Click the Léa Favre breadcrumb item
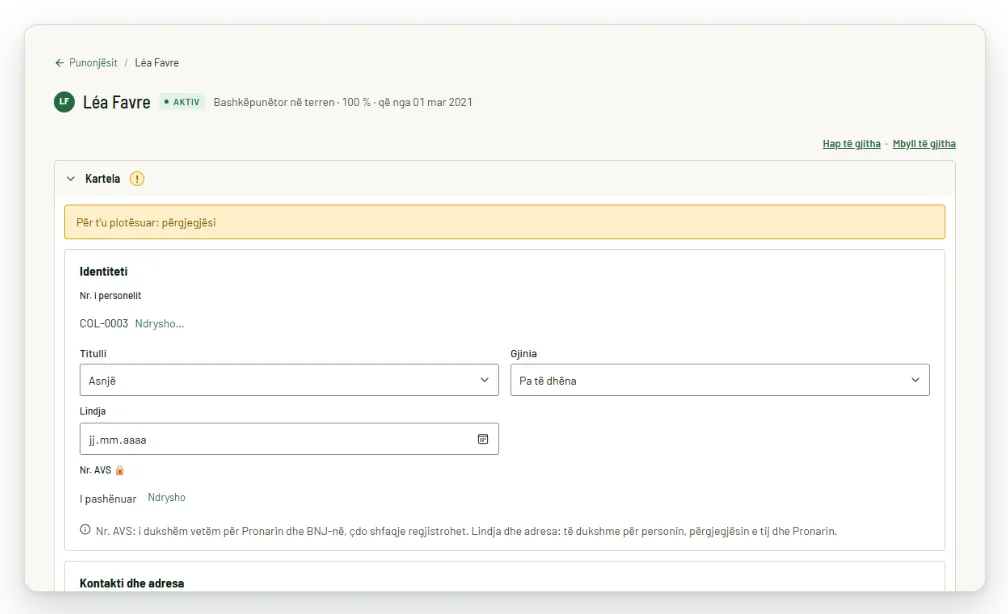The width and height of the screenshot is (1008, 614). [x=157, y=63]
